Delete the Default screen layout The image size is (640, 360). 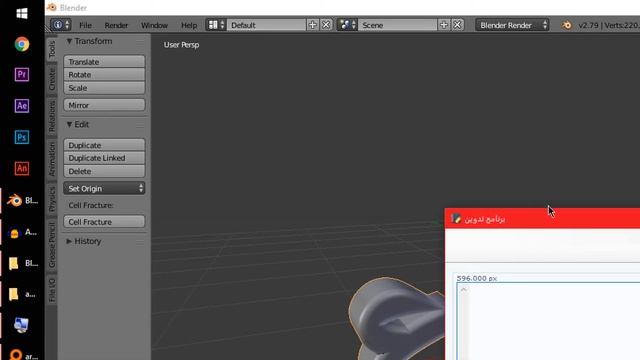(326, 25)
